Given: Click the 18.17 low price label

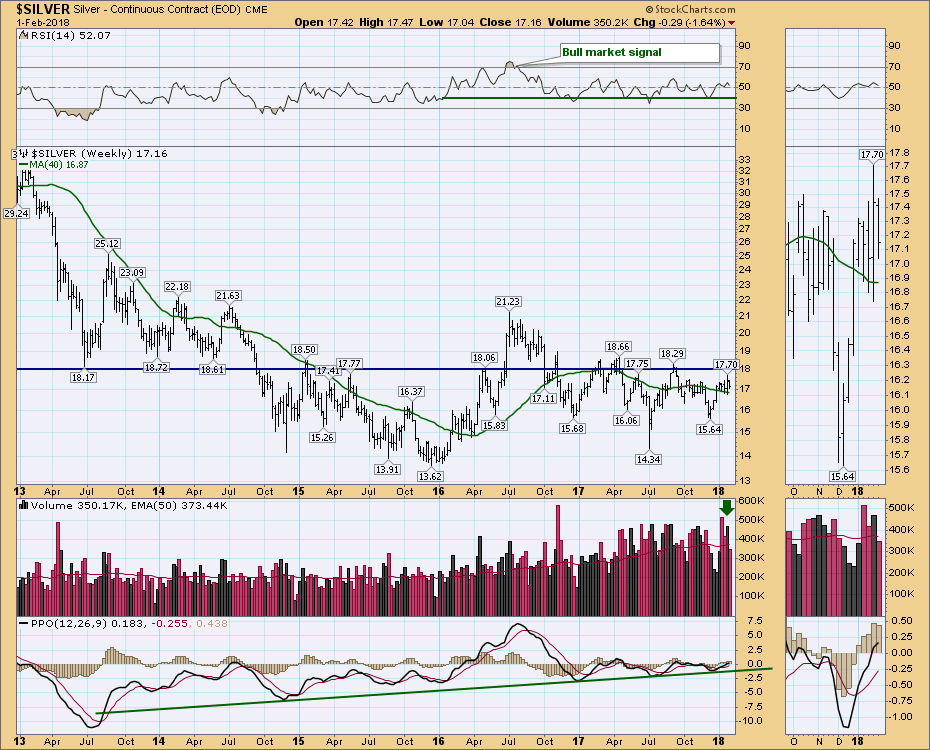Looking at the screenshot, I should (83, 377).
